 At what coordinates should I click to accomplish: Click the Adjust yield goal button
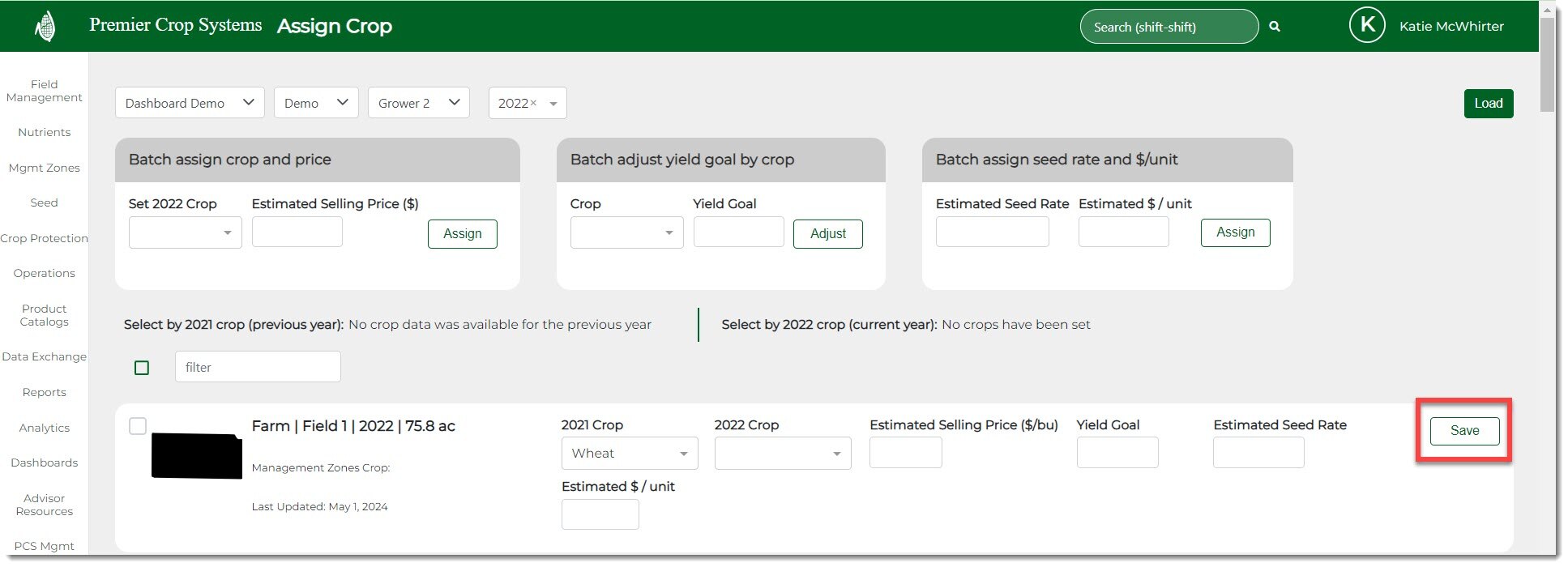coord(827,234)
